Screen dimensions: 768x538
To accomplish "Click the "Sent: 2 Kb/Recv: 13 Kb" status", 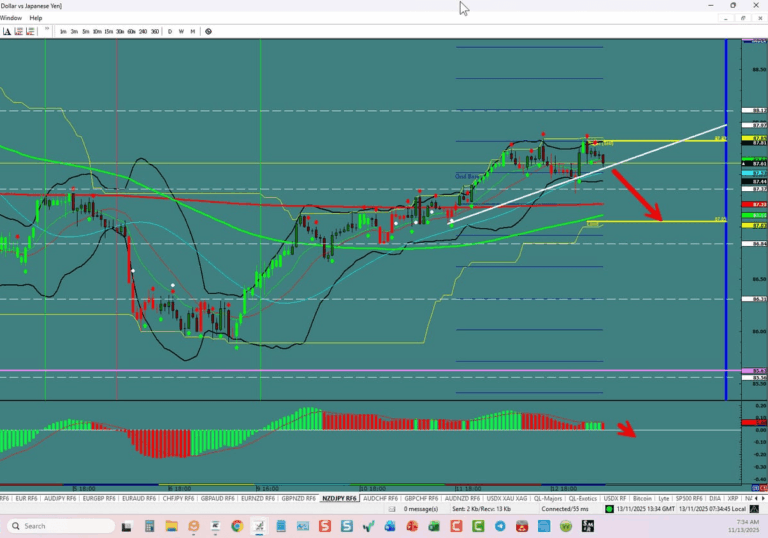I will pos(481,509).
